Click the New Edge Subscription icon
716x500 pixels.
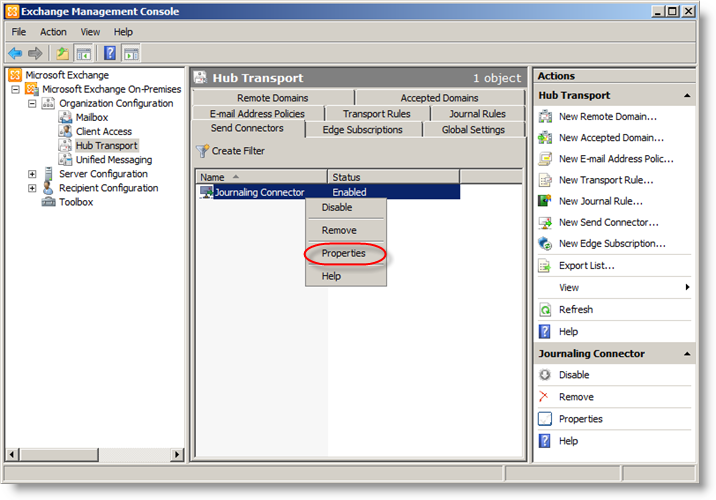click(545, 243)
